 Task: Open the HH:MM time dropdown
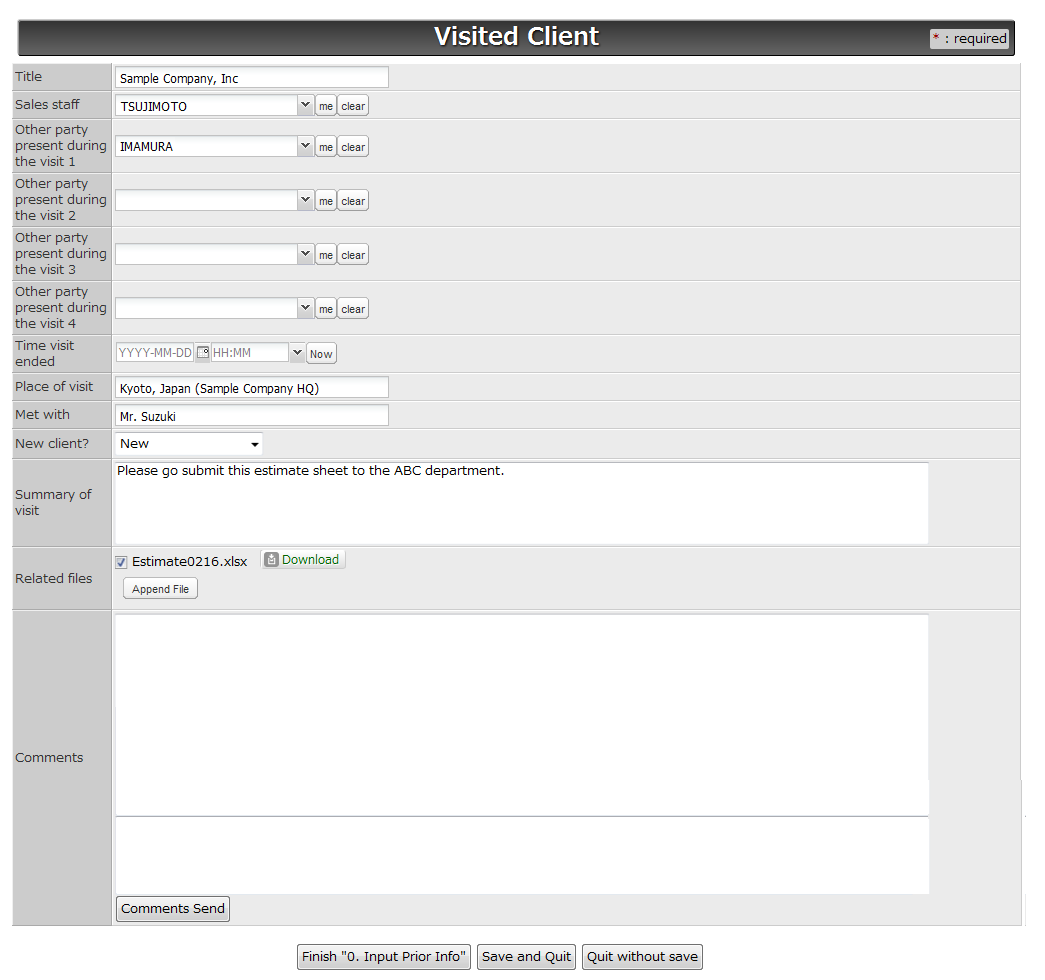pos(296,352)
